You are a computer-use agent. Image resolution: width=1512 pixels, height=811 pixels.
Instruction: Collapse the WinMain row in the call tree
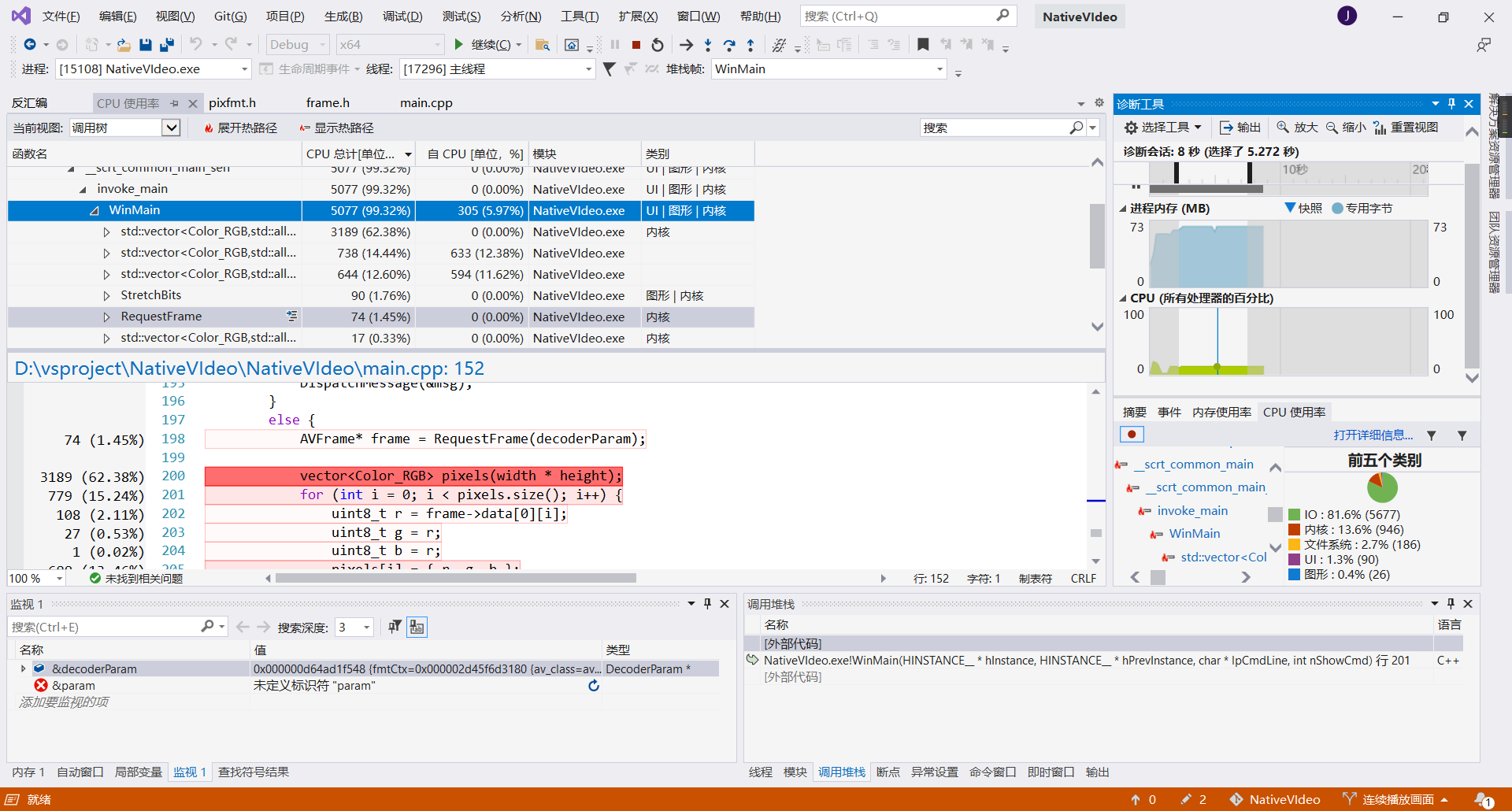pyautogui.click(x=94, y=211)
